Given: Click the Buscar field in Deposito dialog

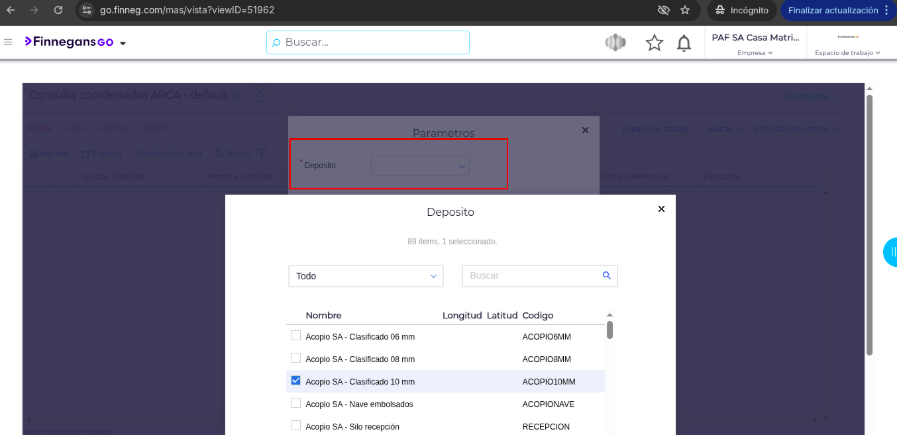Looking at the screenshot, I should click(x=530, y=276).
